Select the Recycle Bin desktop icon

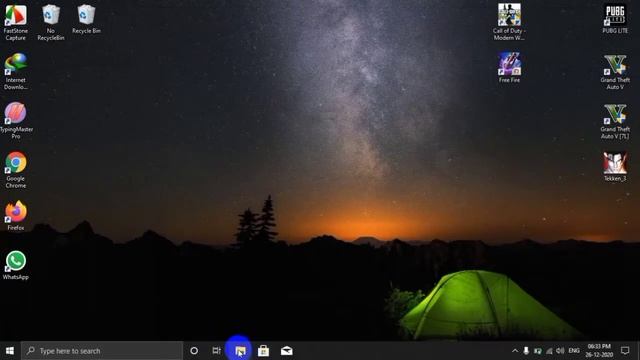tap(86, 19)
